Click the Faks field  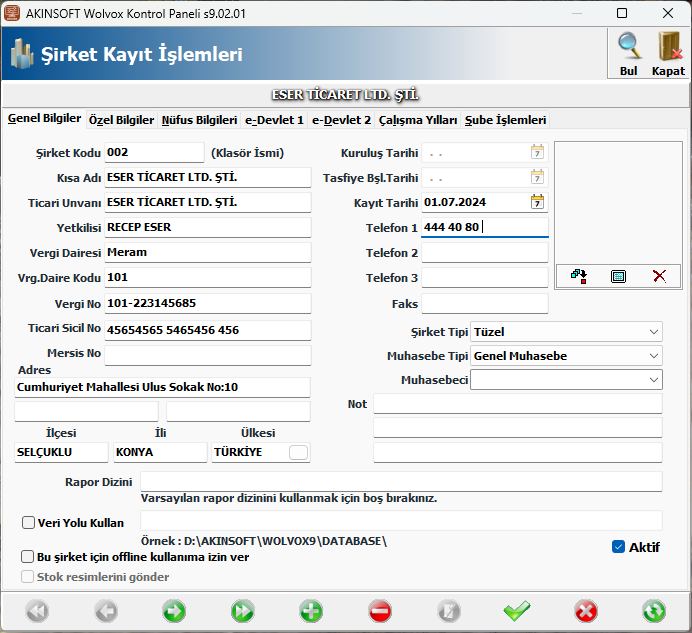click(485, 304)
